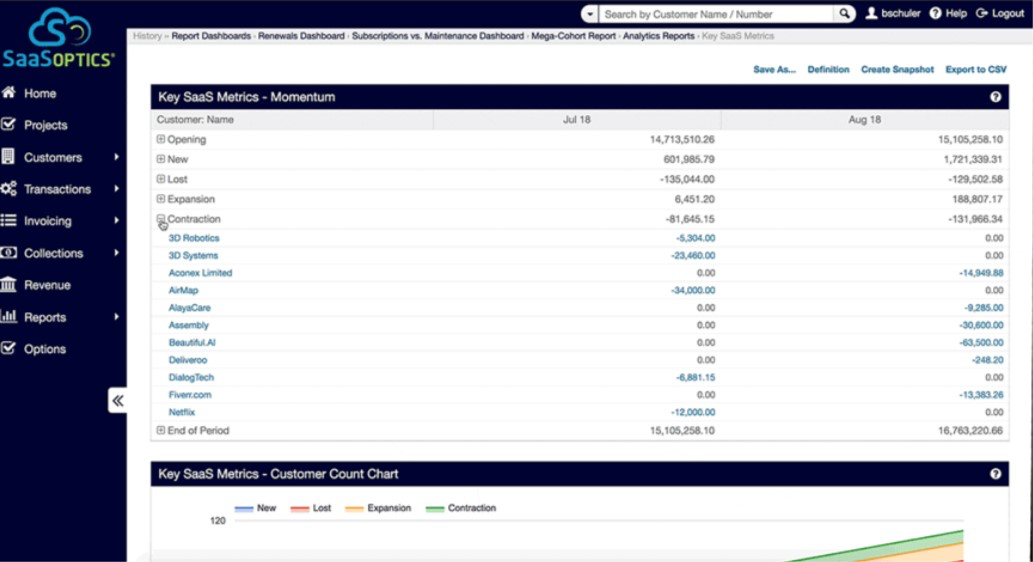Open Aconex Limited customer link
The width and height of the screenshot is (1033, 562).
click(x=200, y=273)
